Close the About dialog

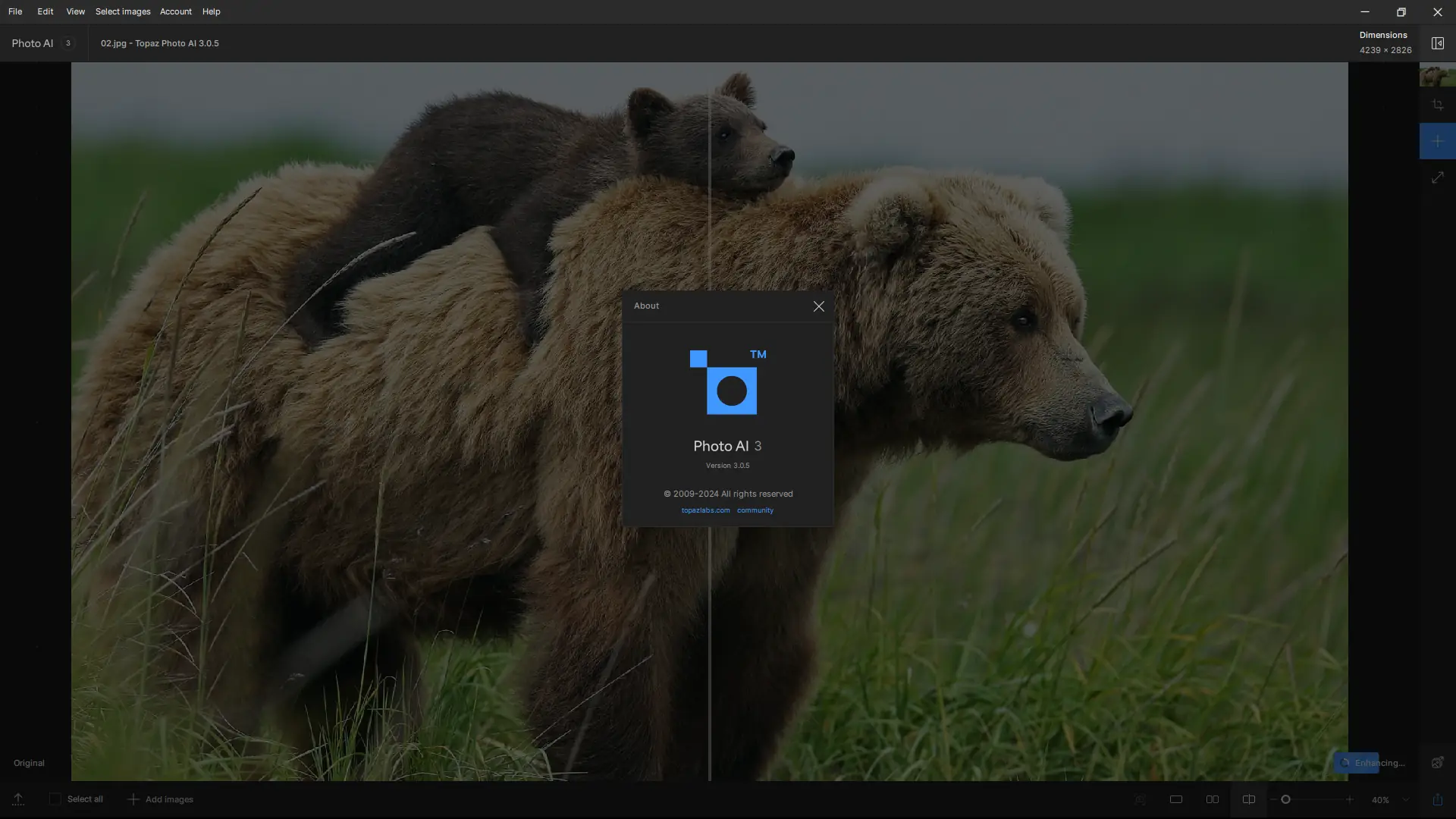tap(818, 306)
